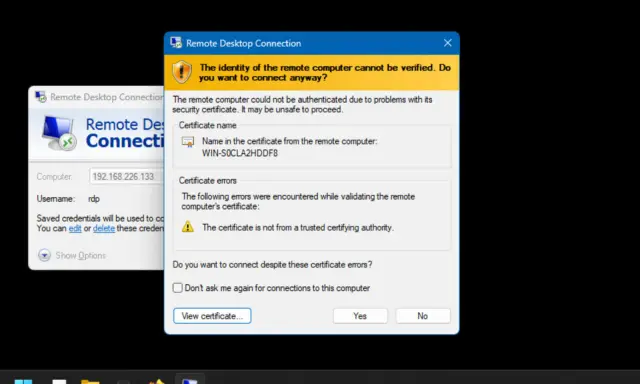This screenshot has width=640, height=384.
Task: Open the Windows Start button on taskbar
Action: [23, 382]
